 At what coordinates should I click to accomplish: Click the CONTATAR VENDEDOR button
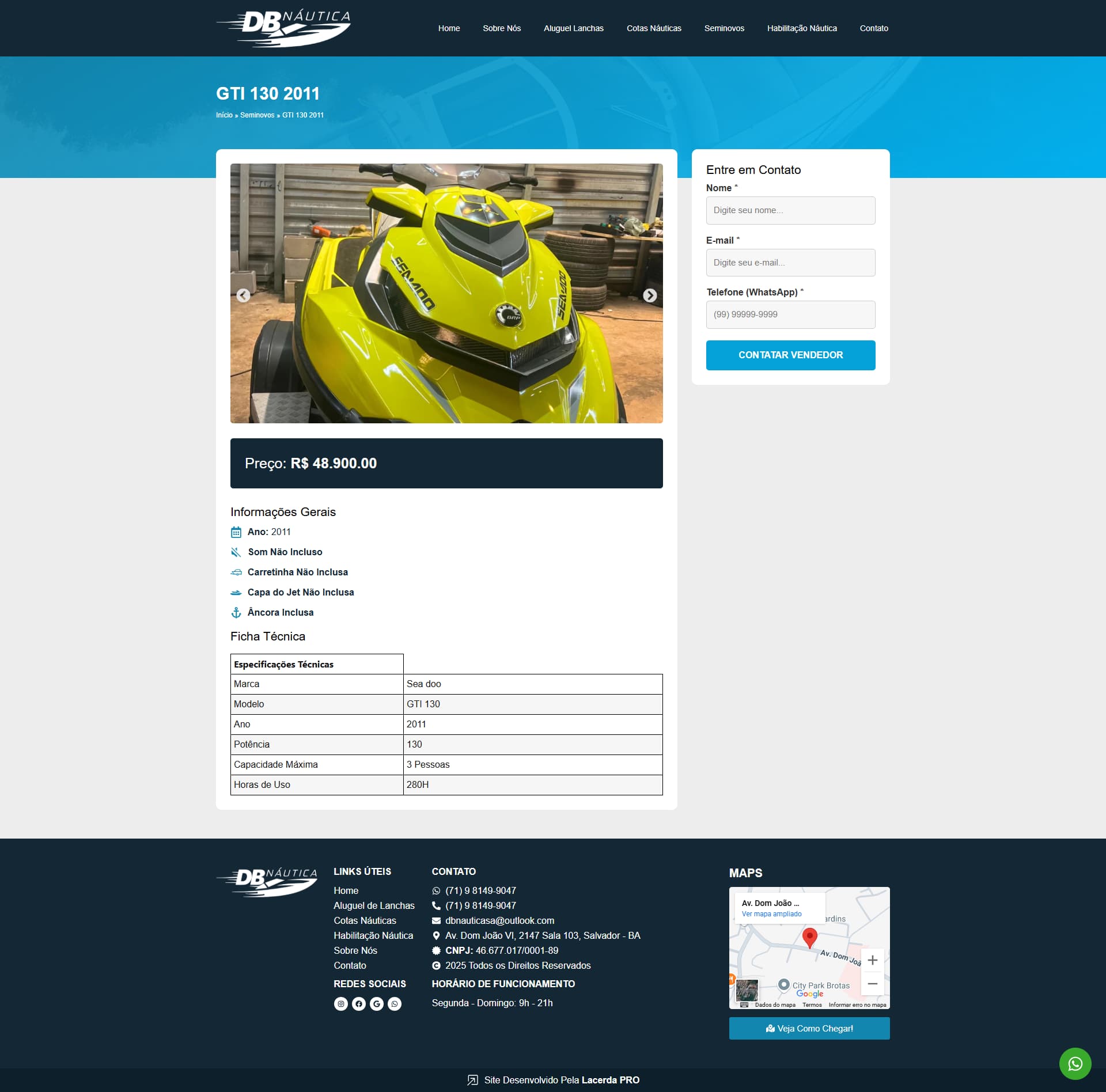(790, 355)
